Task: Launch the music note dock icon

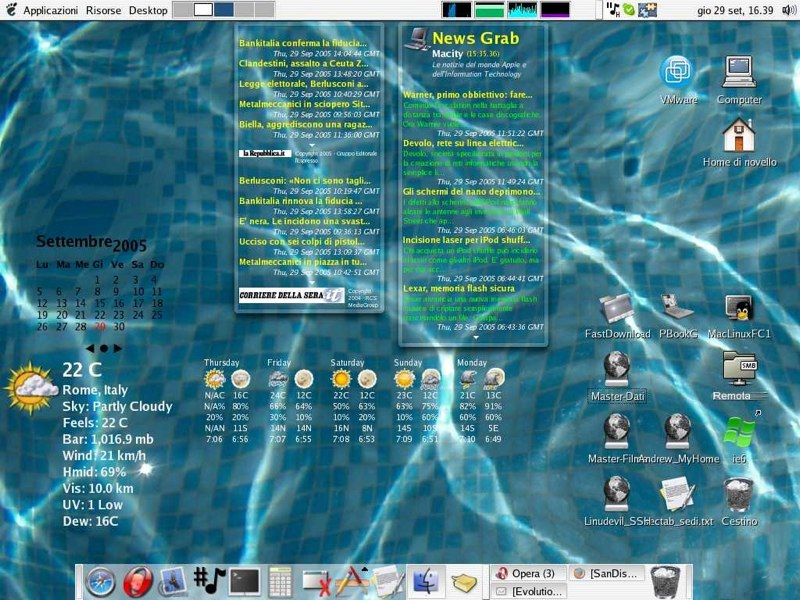Action: (209, 581)
